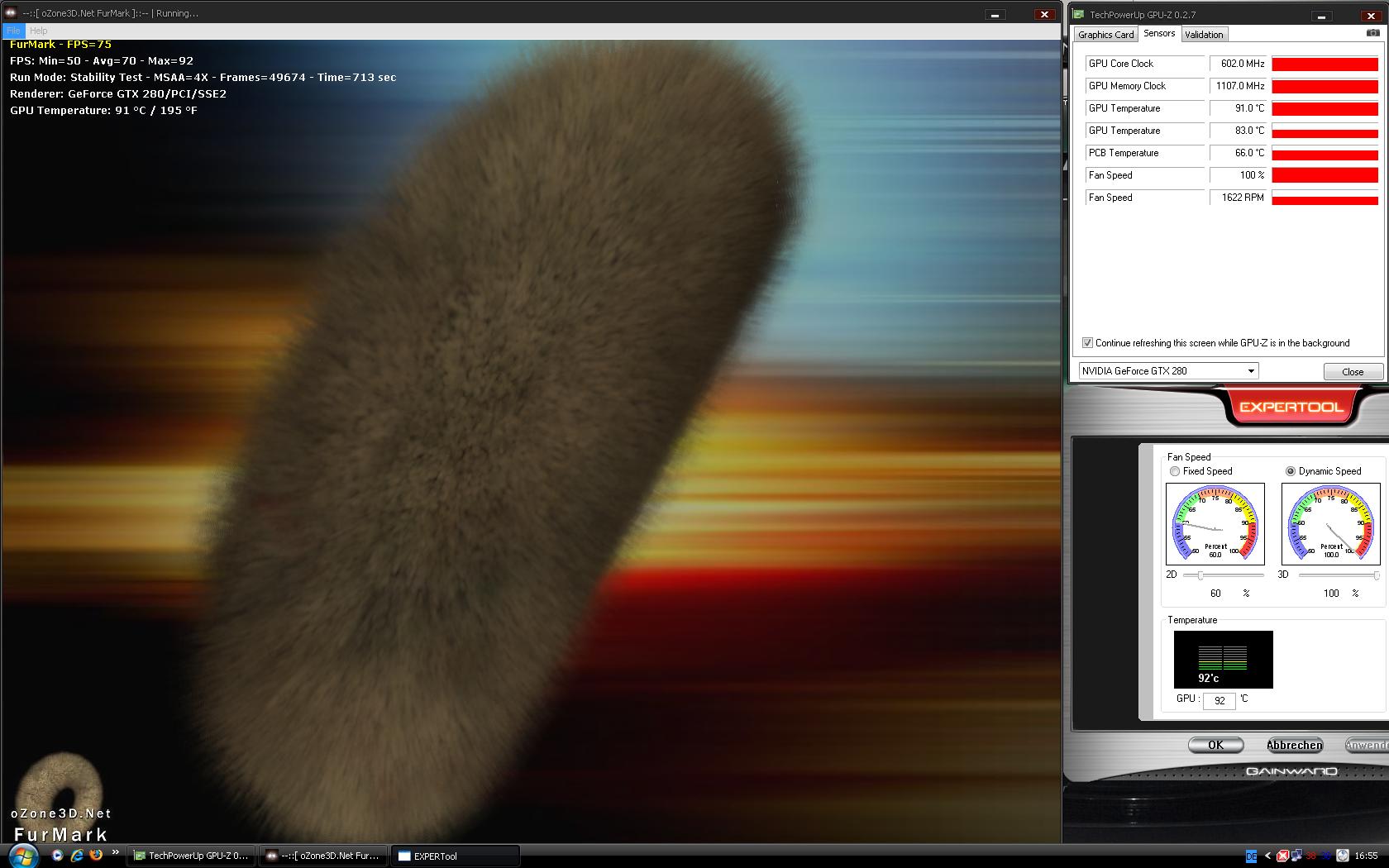Click Abbrechen to cancel EXPERTool
The width and height of the screenshot is (1389, 868).
coord(1295,745)
